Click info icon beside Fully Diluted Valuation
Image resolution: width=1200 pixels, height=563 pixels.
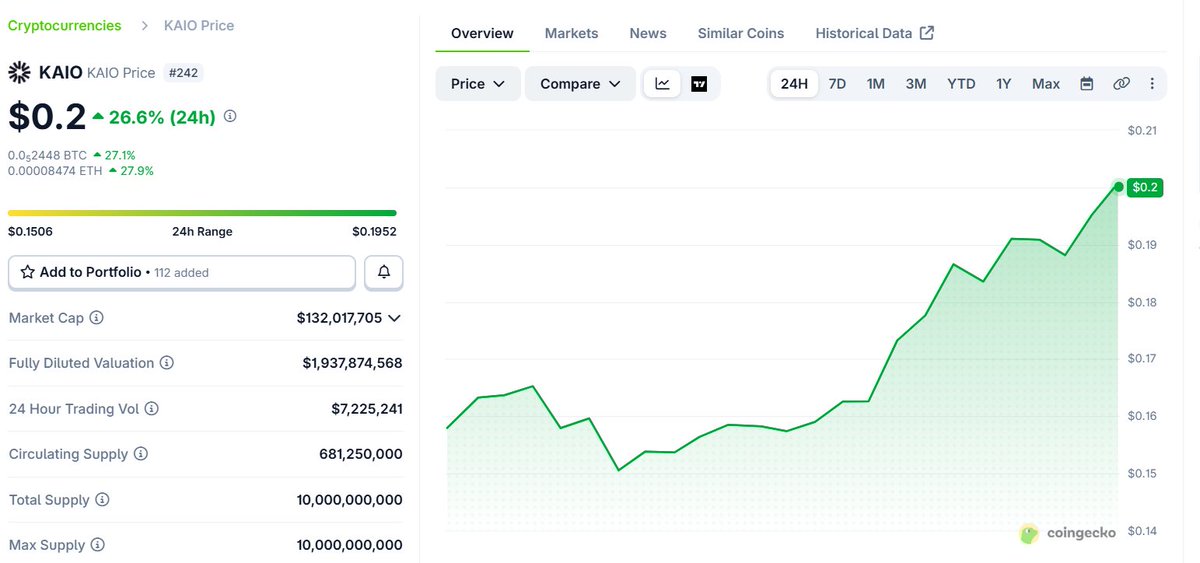pos(167,363)
